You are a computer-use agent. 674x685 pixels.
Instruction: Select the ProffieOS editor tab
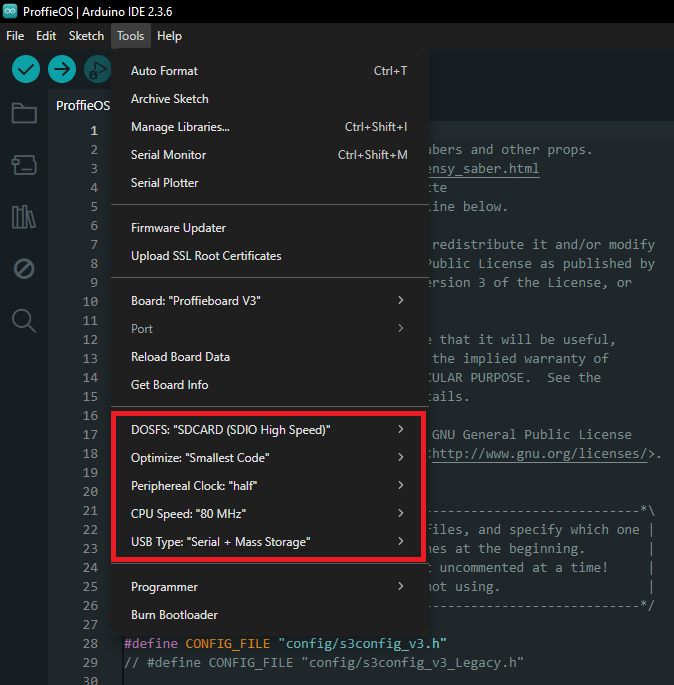(83, 105)
